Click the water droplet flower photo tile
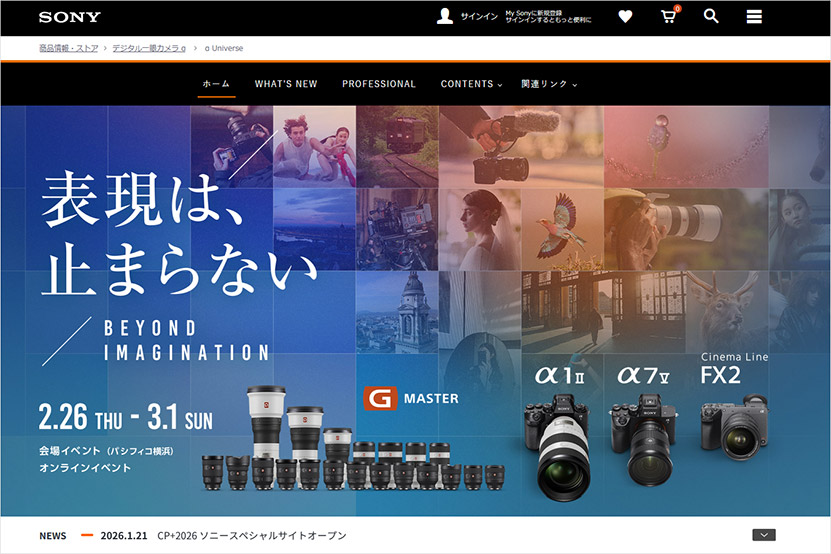 (686, 147)
